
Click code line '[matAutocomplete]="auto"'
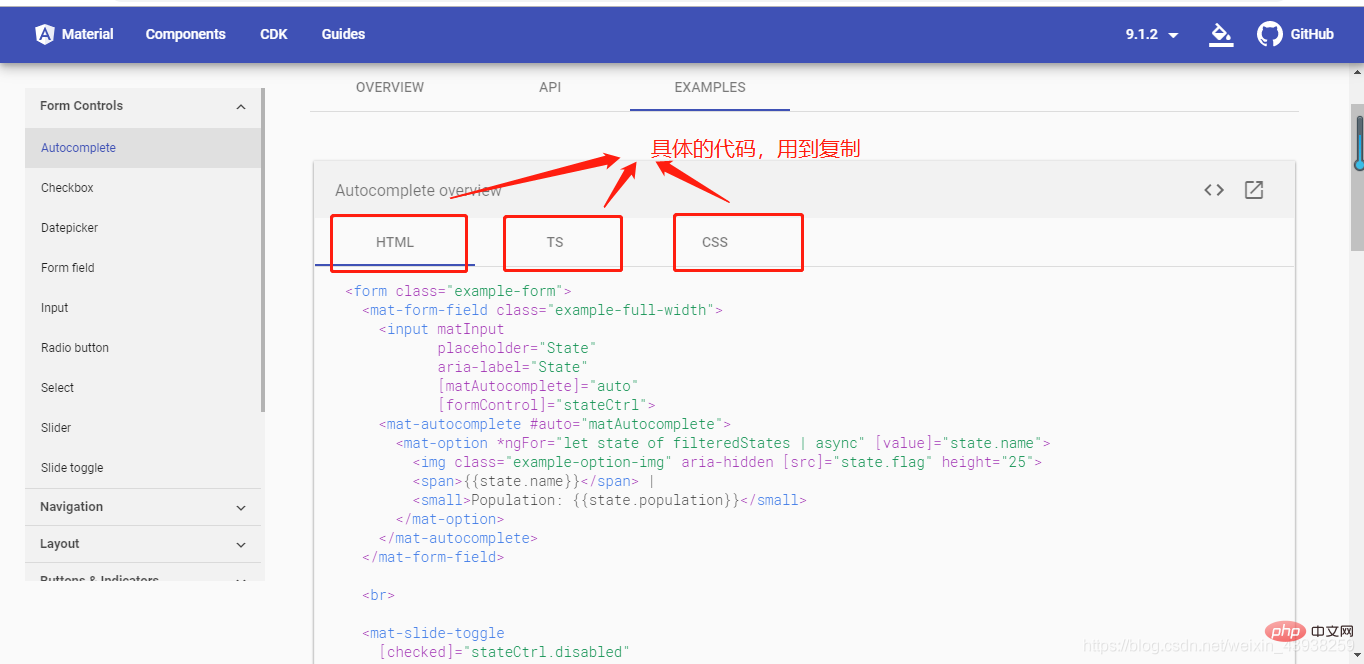tap(537, 386)
